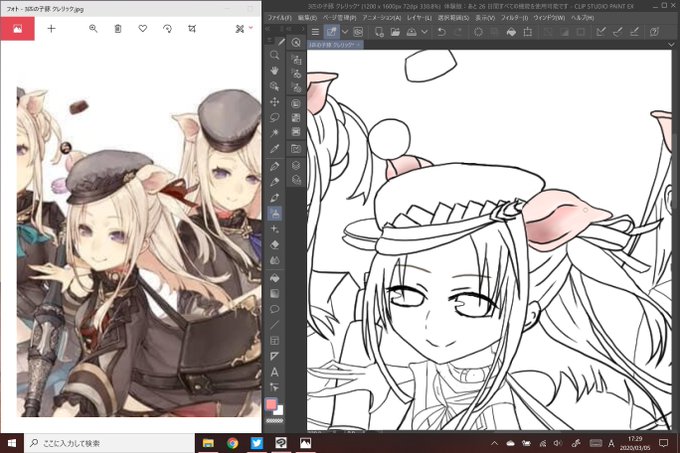Image resolution: width=680 pixels, height=453 pixels.
Task: Click the Open file folder icon in command bar
Action: tap(395, 32)
